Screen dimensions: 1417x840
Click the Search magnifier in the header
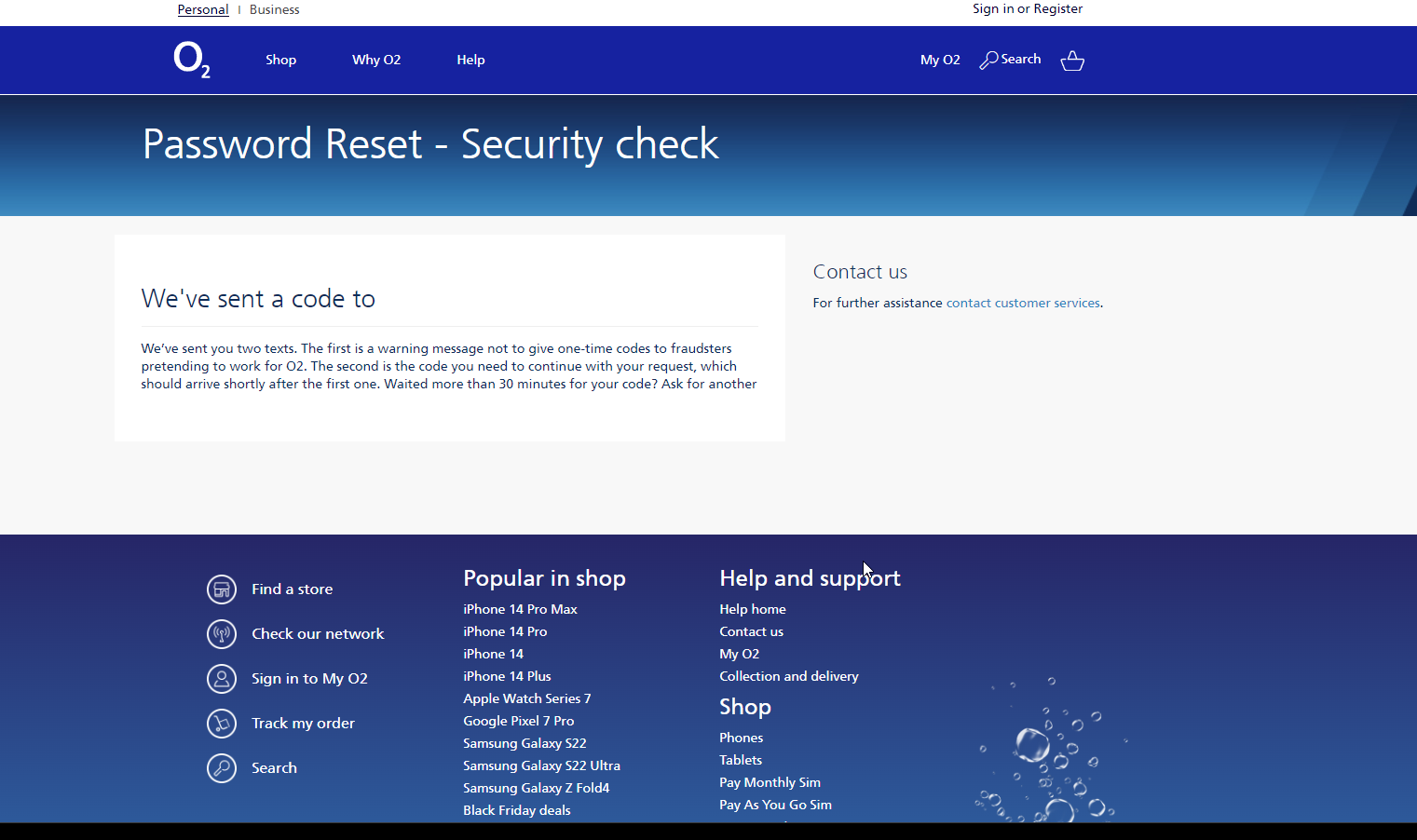coord(988,59)
